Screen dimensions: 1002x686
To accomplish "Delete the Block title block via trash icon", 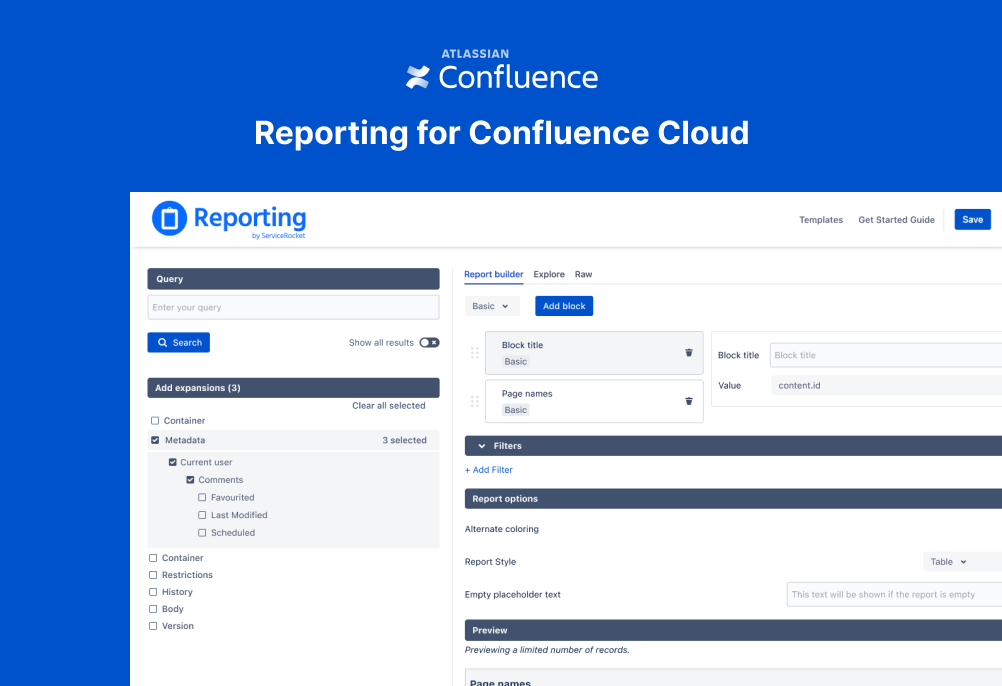I will tap(689, 353).
